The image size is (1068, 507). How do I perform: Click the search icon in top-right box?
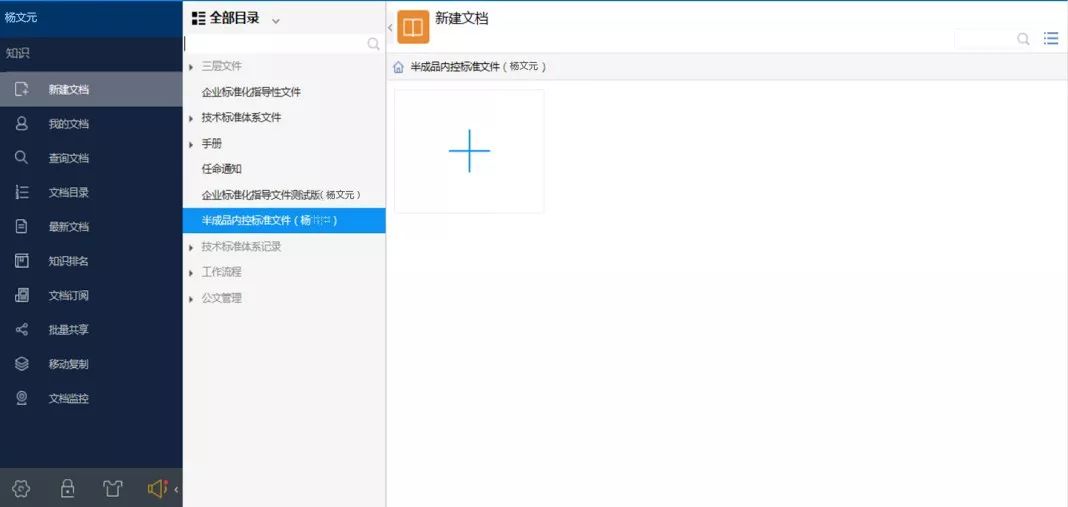[1023, 39]
